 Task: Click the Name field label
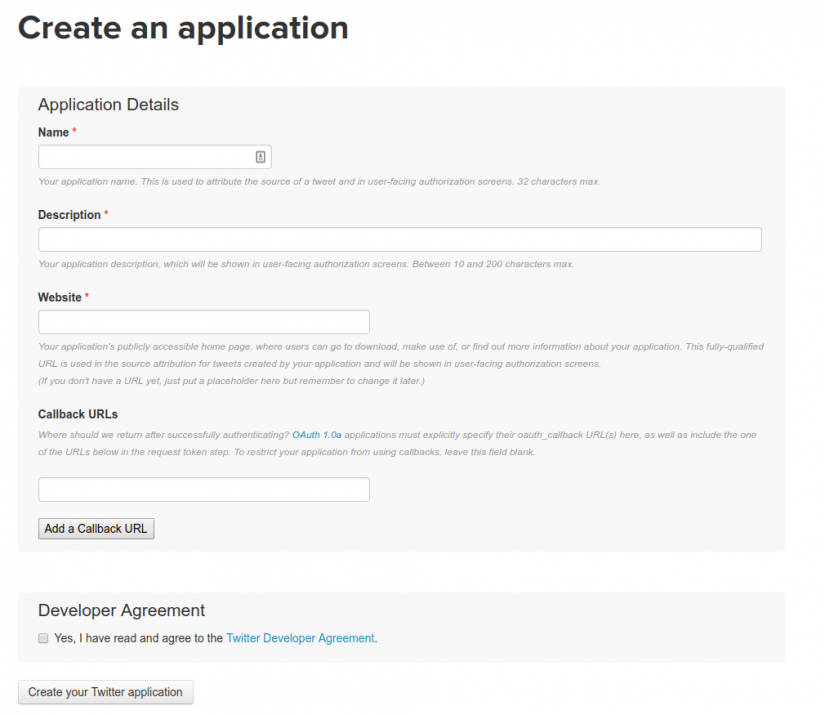(x=53, y=132)
